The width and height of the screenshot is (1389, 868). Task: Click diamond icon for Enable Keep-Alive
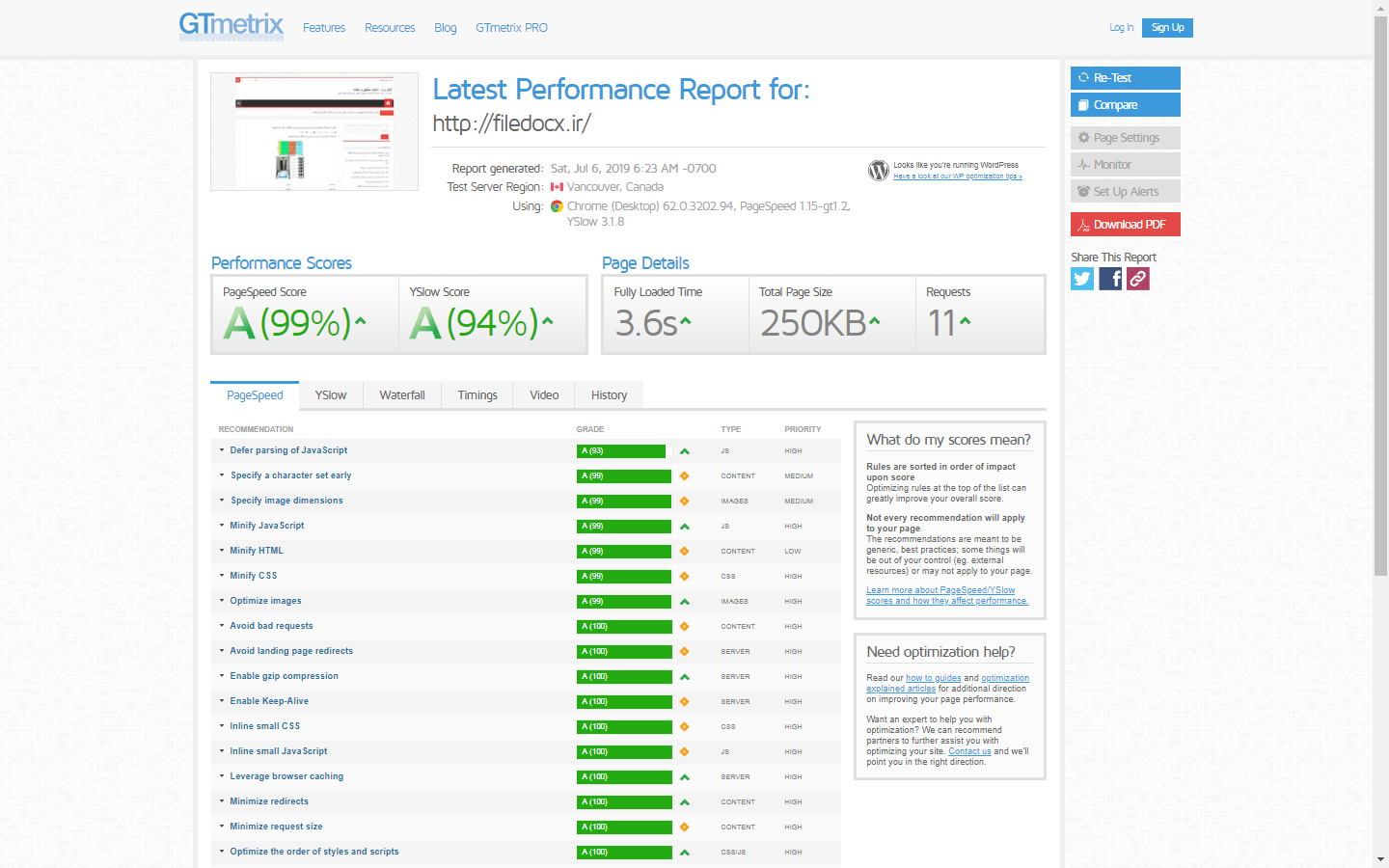[685, 702]
